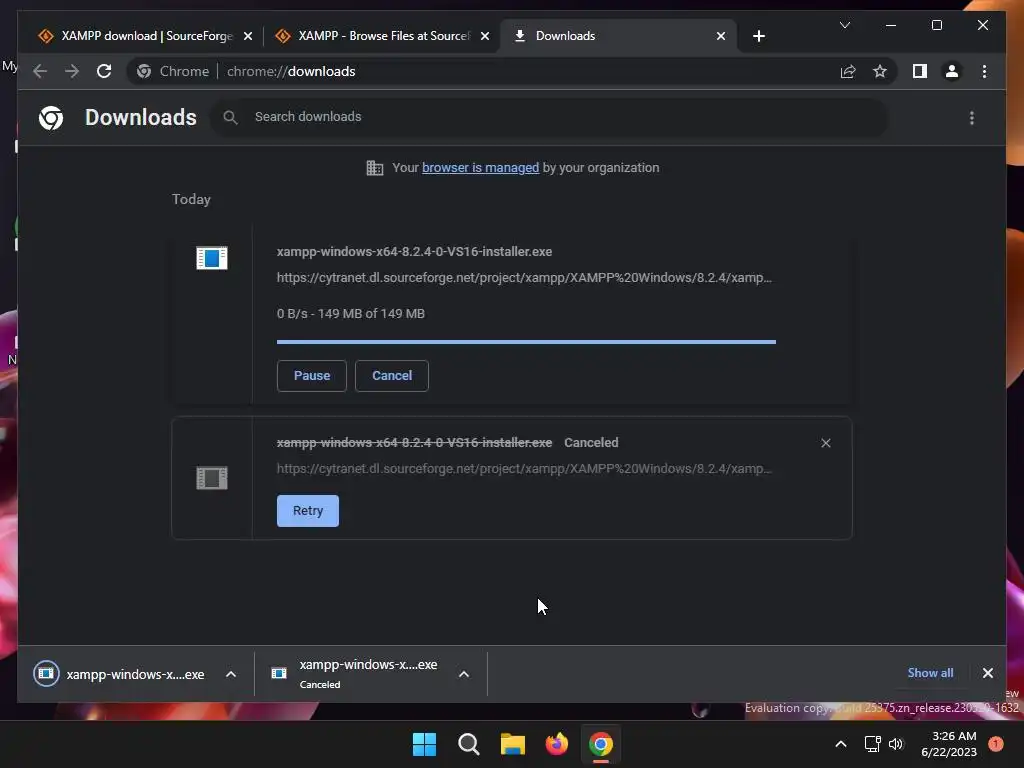Click the canceled download's greyed file icon
1024x768 pixels.
click(212, 478)
